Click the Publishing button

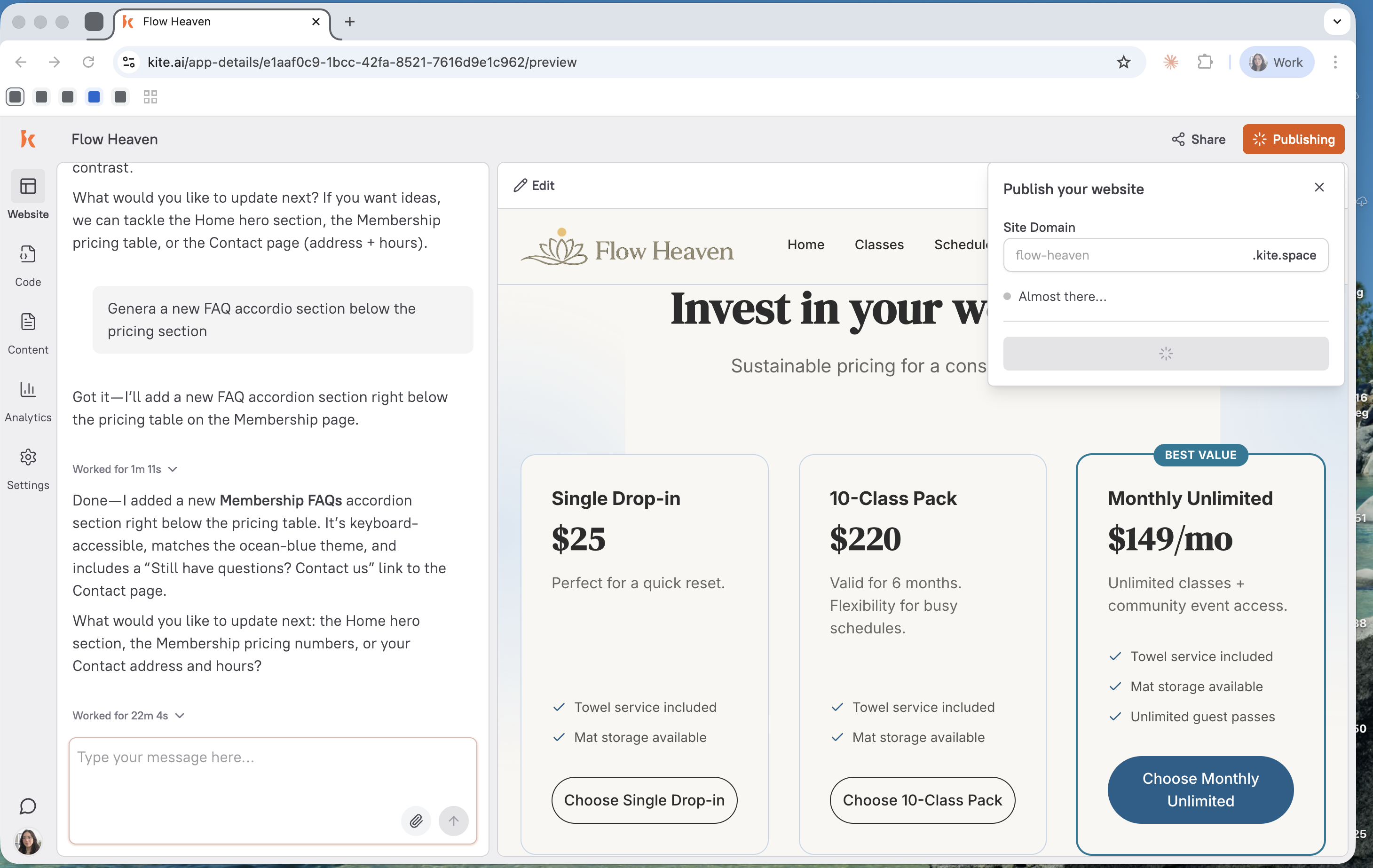point(1293,139)
